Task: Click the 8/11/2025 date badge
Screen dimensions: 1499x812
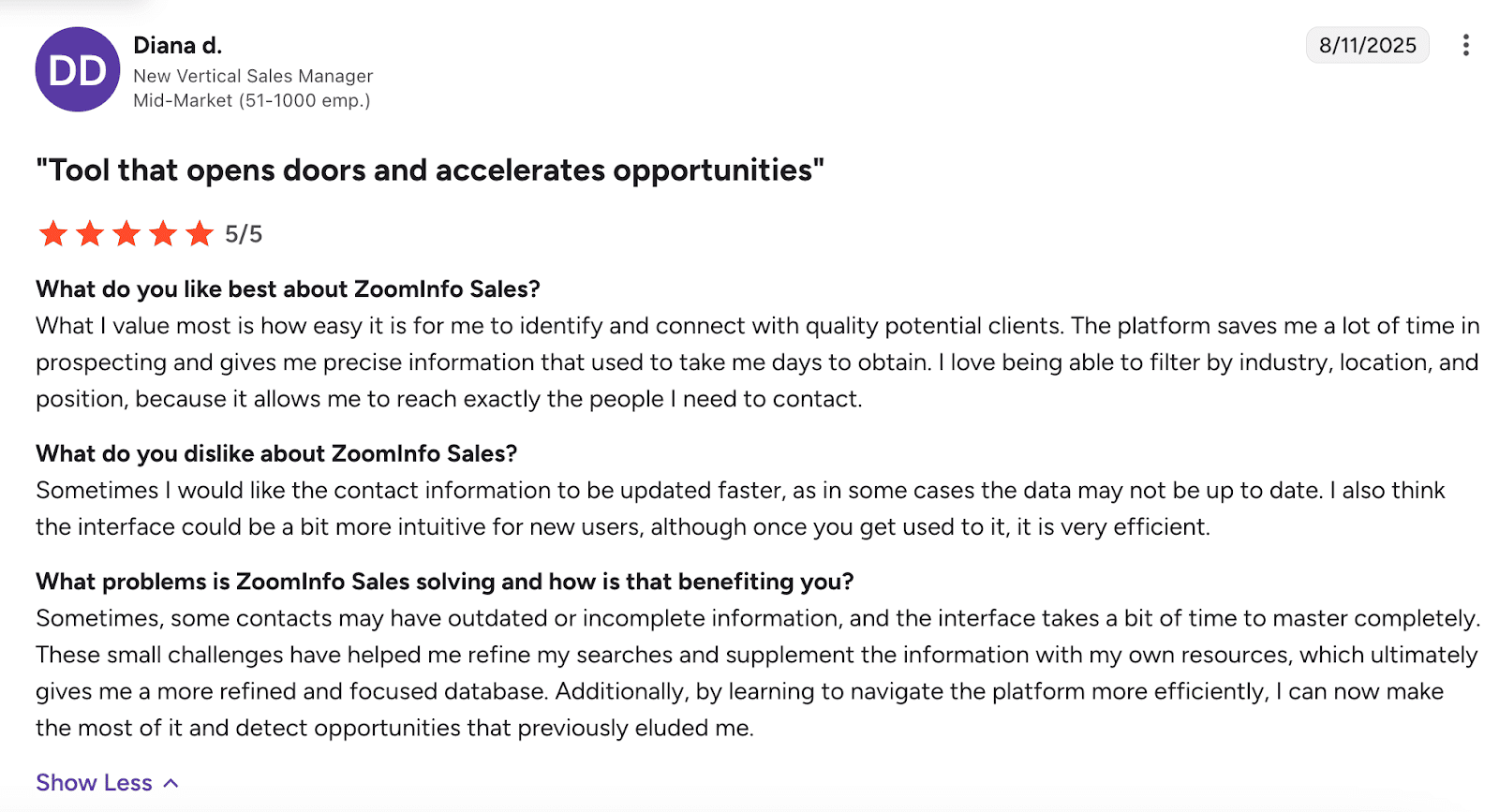Action: point(1367,45)
